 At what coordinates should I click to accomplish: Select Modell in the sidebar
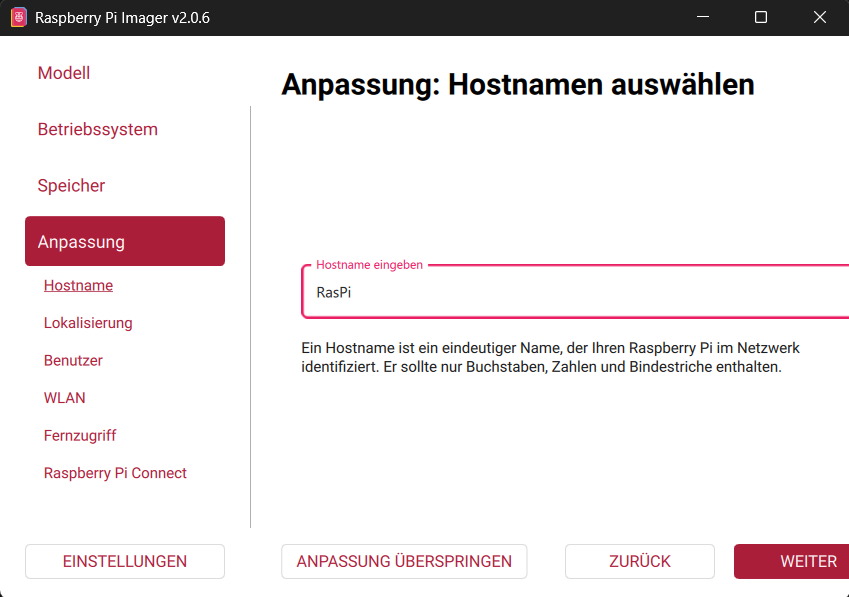tap(63, 72)
